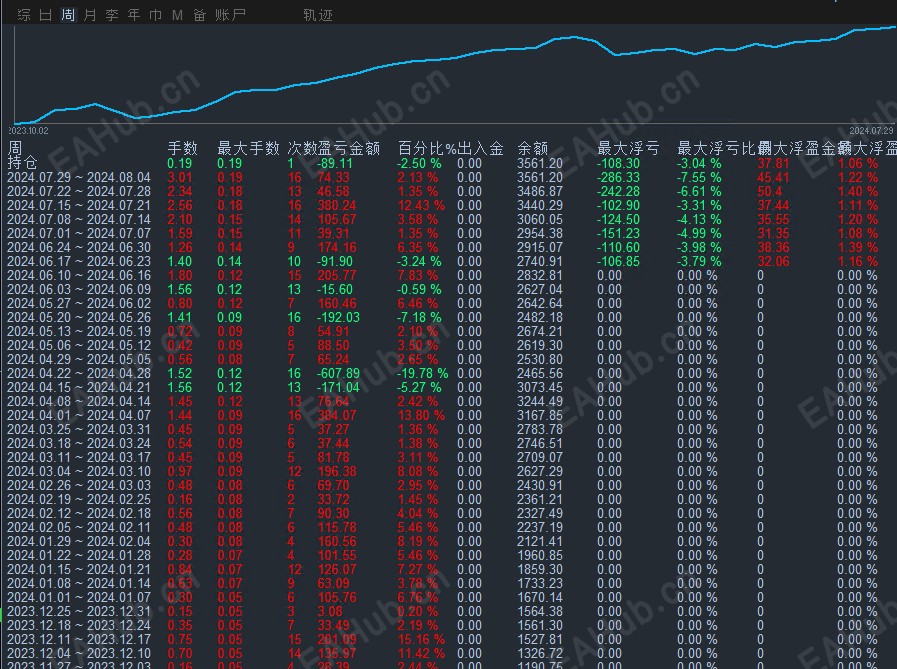Switch to the 账户 account tab
This screenshot has height=669, width=897.
pos(231,15)
